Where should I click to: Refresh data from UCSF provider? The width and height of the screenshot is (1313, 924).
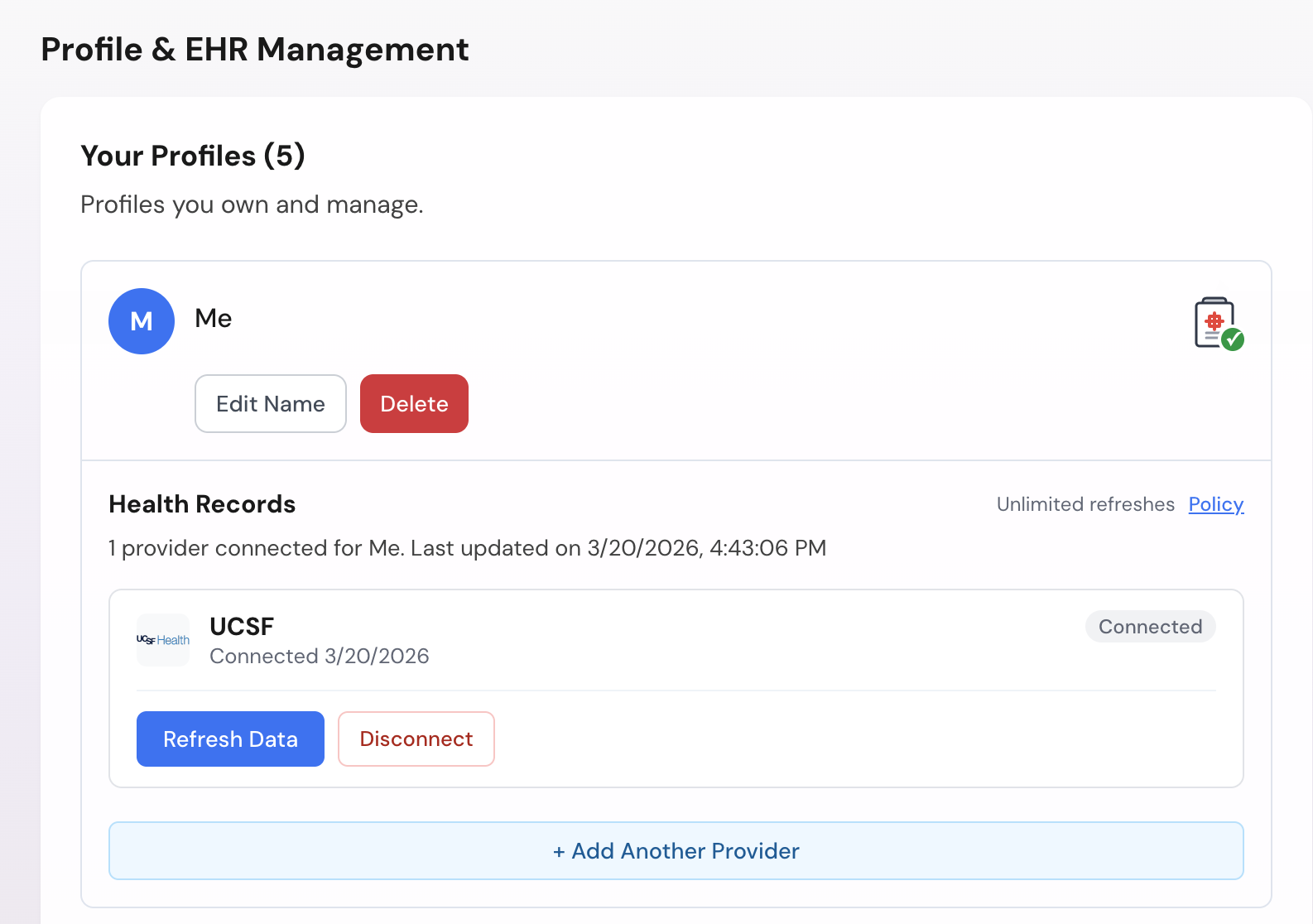pyautogui.click(x=230, y=739)
